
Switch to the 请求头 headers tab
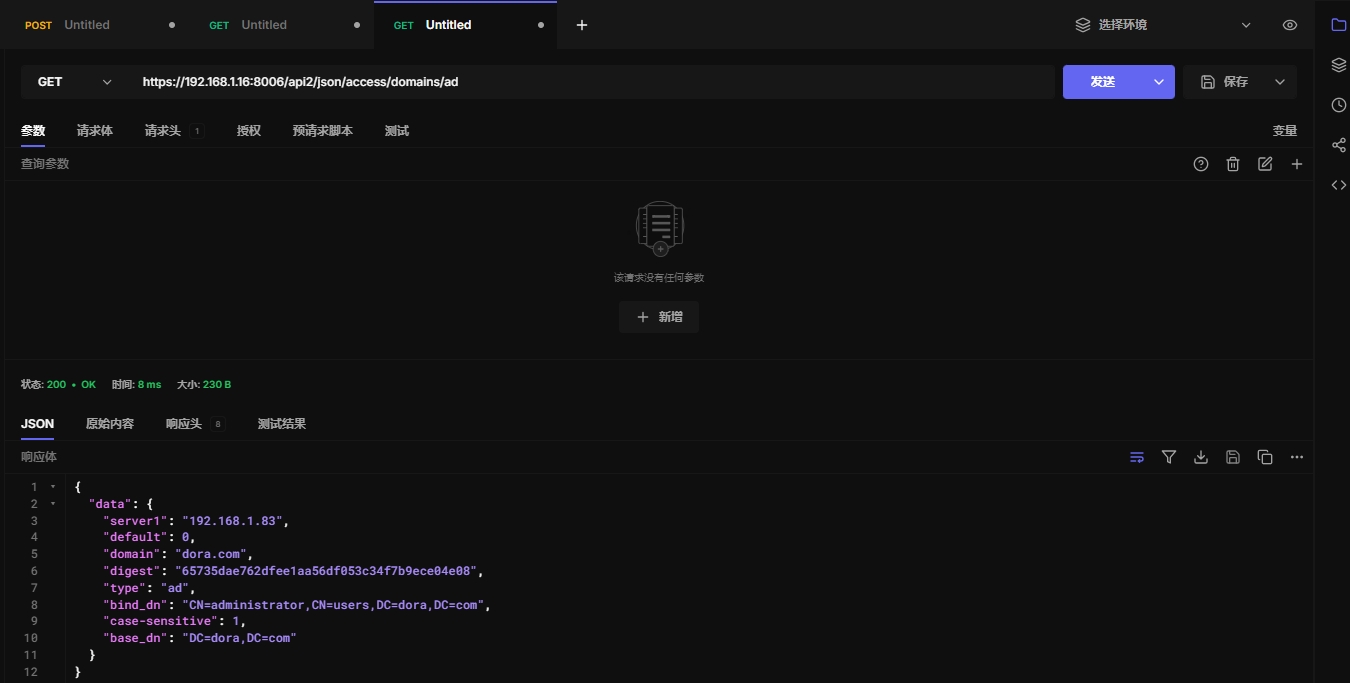pos(162,131)
